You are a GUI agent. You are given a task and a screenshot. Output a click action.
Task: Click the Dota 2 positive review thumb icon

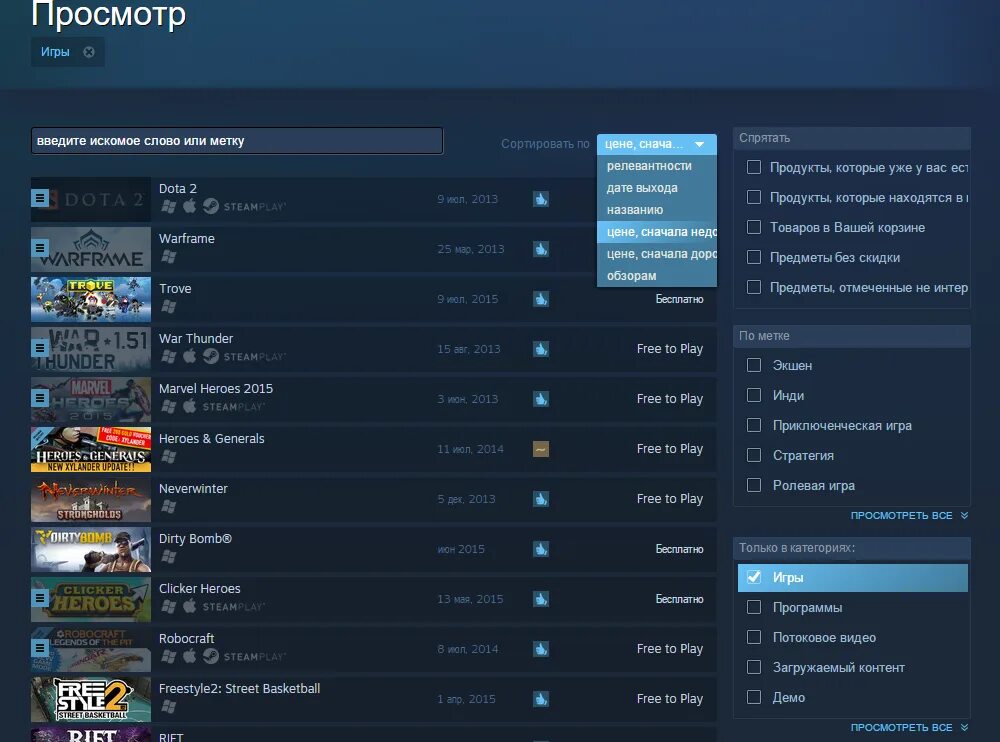(541, 199)
